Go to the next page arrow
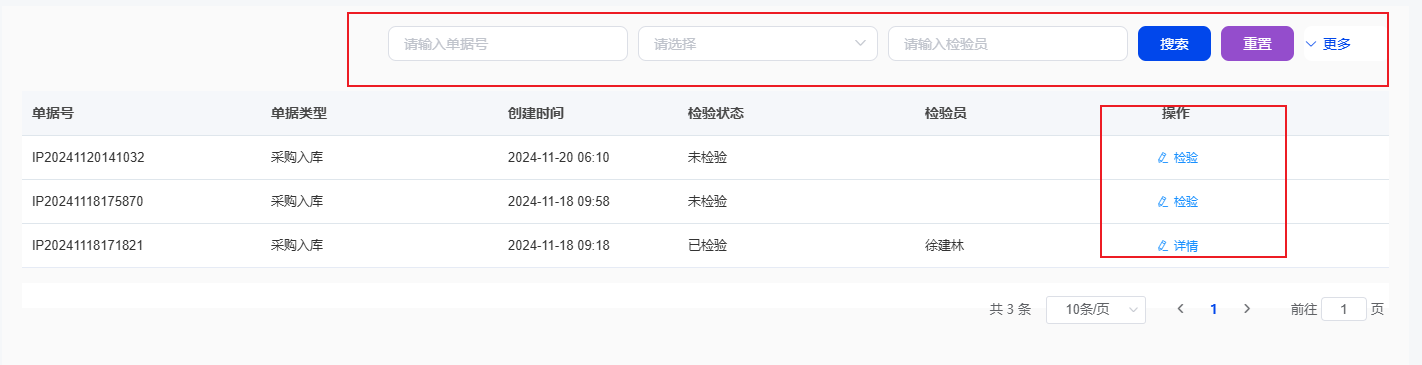This screenshot has width=1422, height=365. 1247,309
